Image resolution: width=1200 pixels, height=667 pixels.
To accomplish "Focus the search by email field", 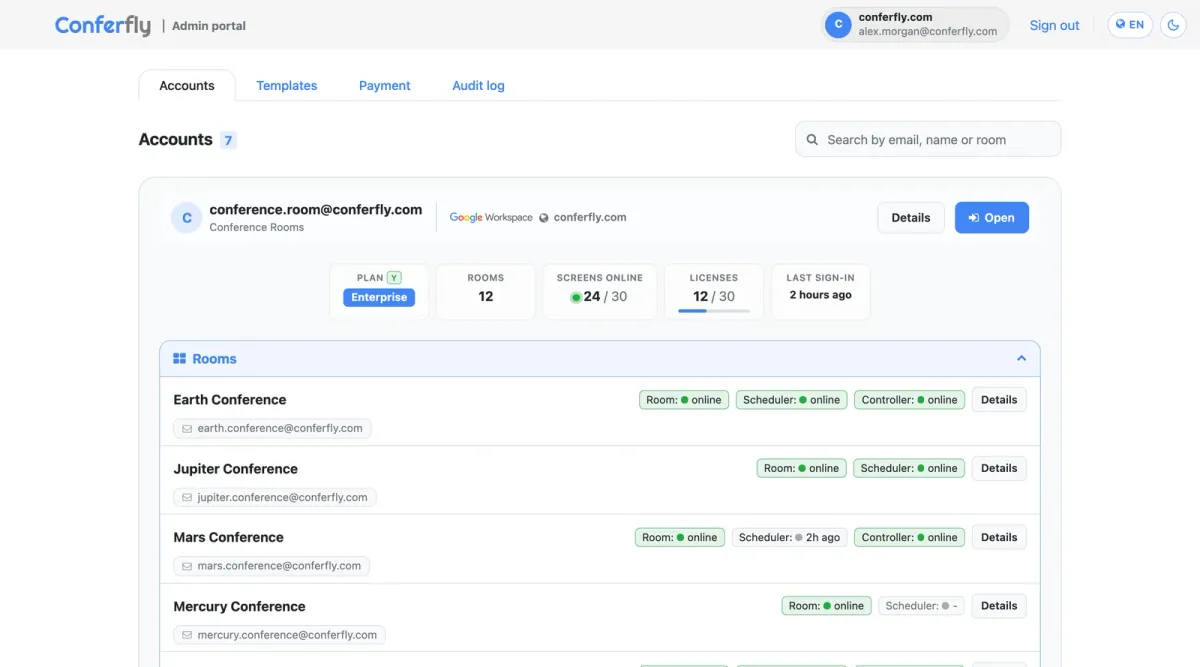I will point(928,140).
